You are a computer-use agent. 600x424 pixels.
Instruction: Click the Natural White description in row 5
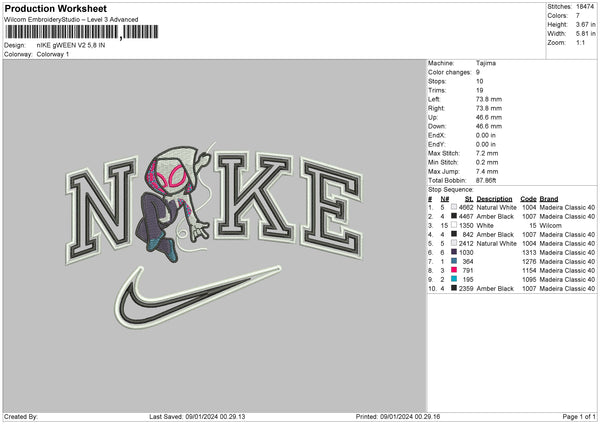pyautogui.click(x=496, y=243)
